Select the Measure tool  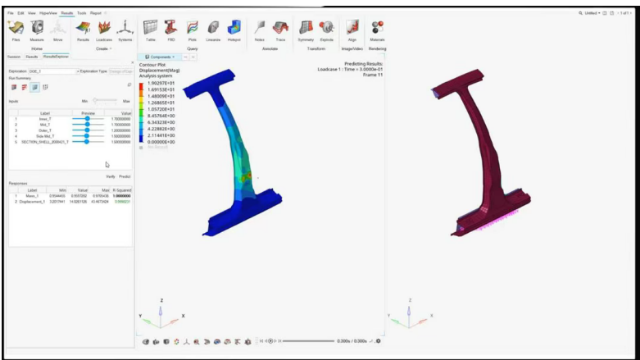pyautogui.click(x=37, y=31)
